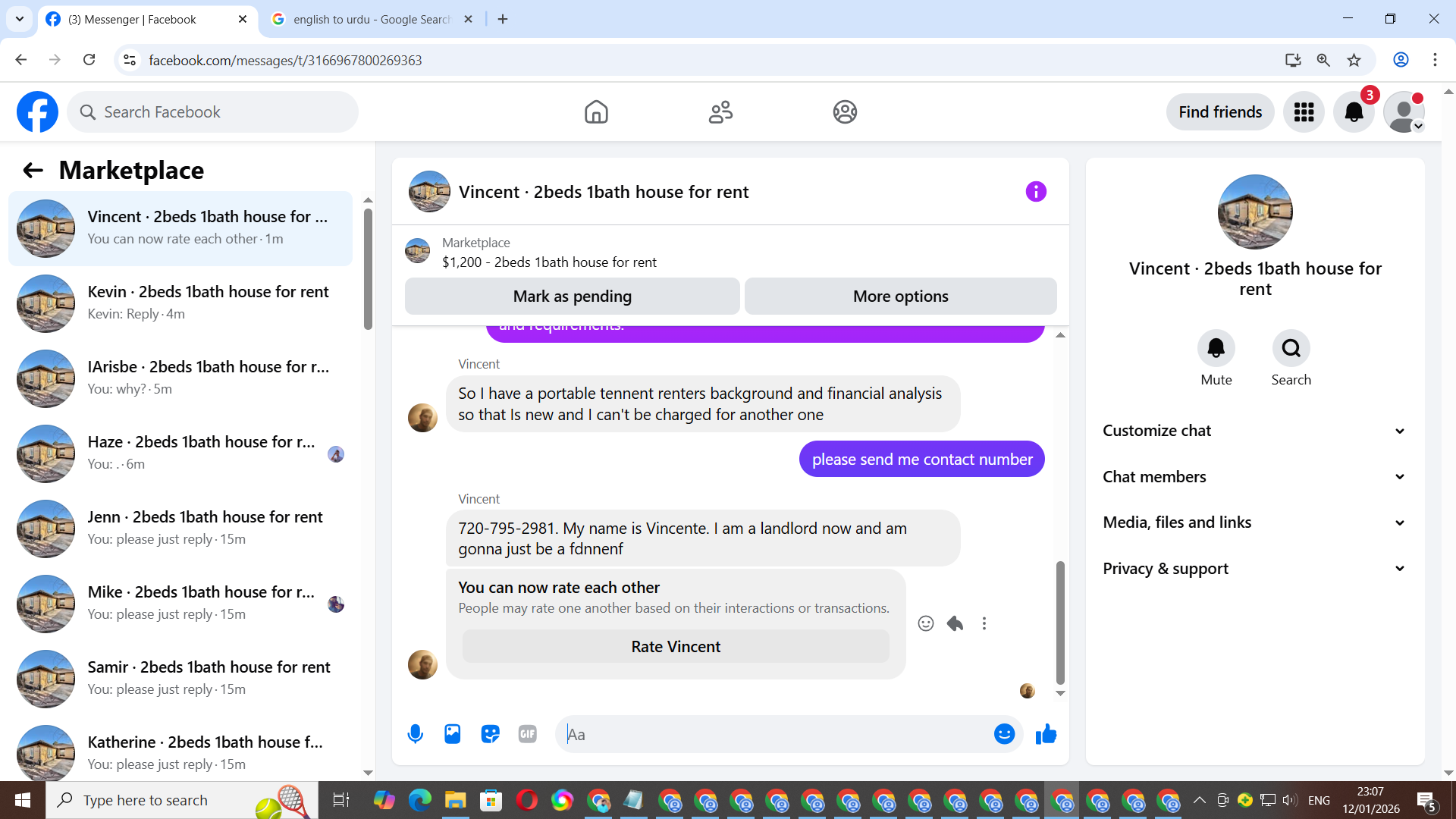Click the voice clip microphone icon
Screen dimensions: 1456x819
[x=415, y=734]
